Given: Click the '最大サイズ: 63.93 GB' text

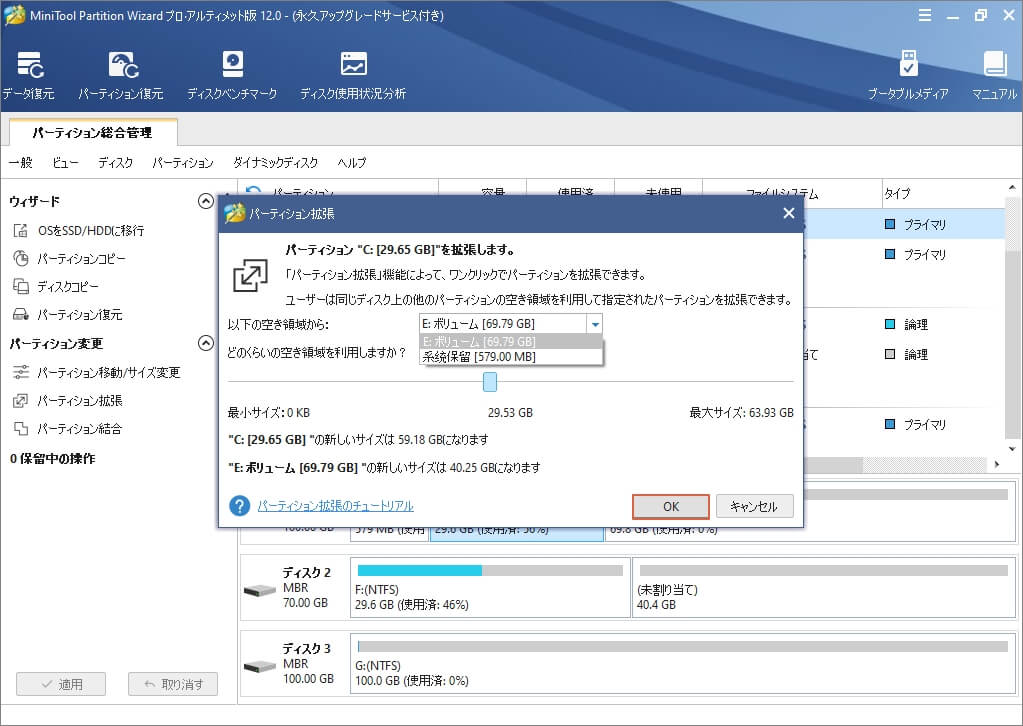Looking at the screenshot, I should 742,412.
